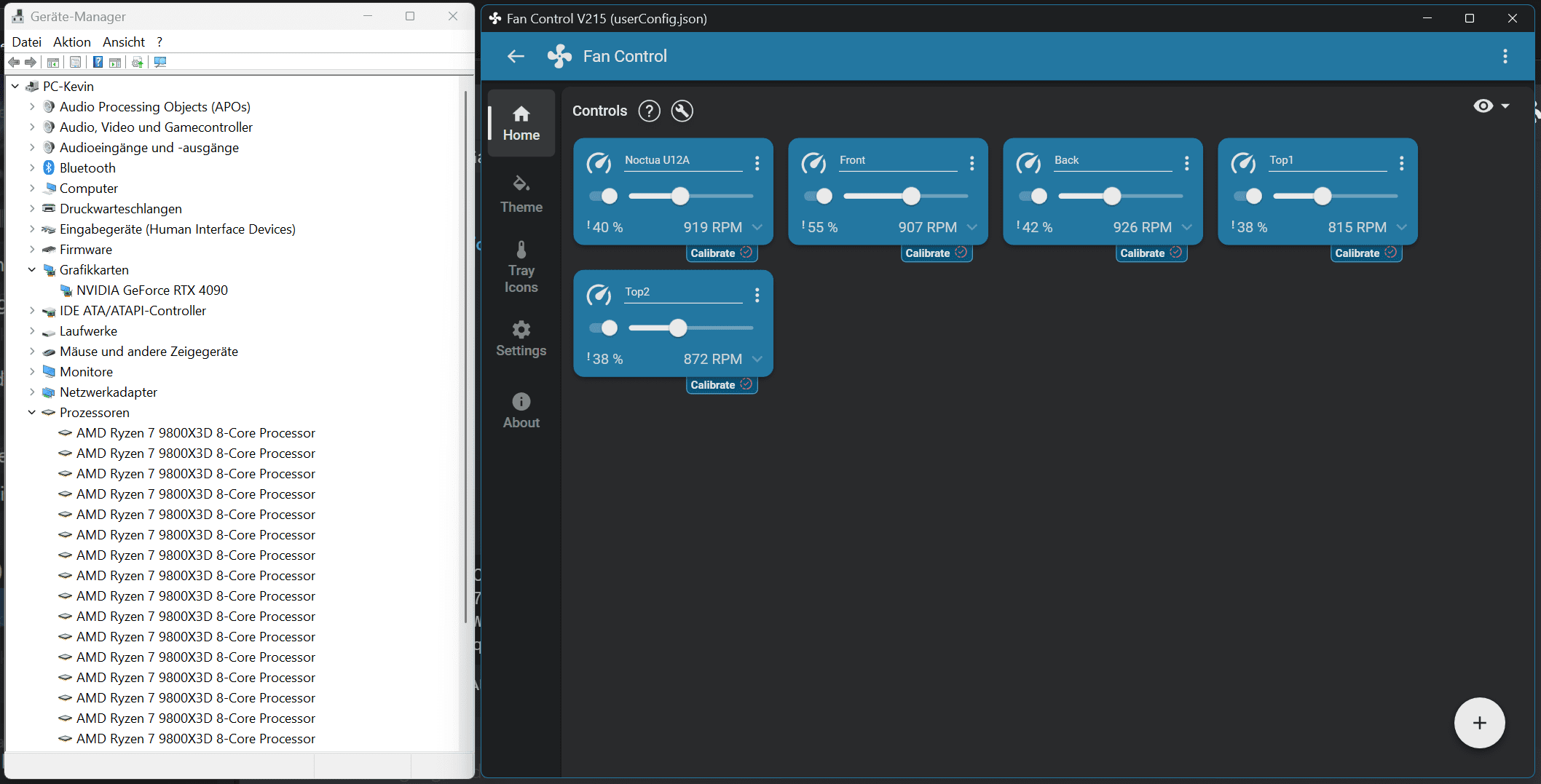Click the Noctua U12A speed slider handle
This screenshot has height=784, width=1541.
tap(679, 196)
